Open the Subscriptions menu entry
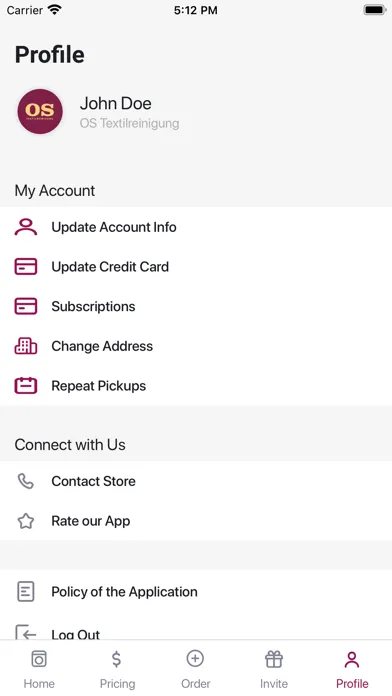The image size is (392, 696). point(196,306)
